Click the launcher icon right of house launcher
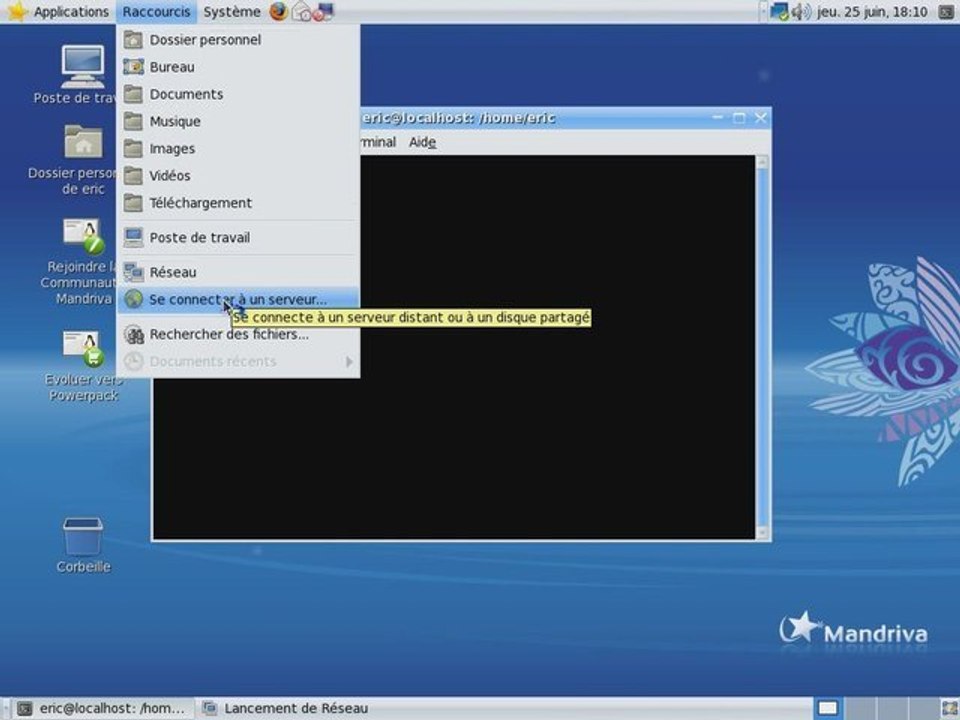The width and height of the screenshot is (960, 720). tap(323, 11)
